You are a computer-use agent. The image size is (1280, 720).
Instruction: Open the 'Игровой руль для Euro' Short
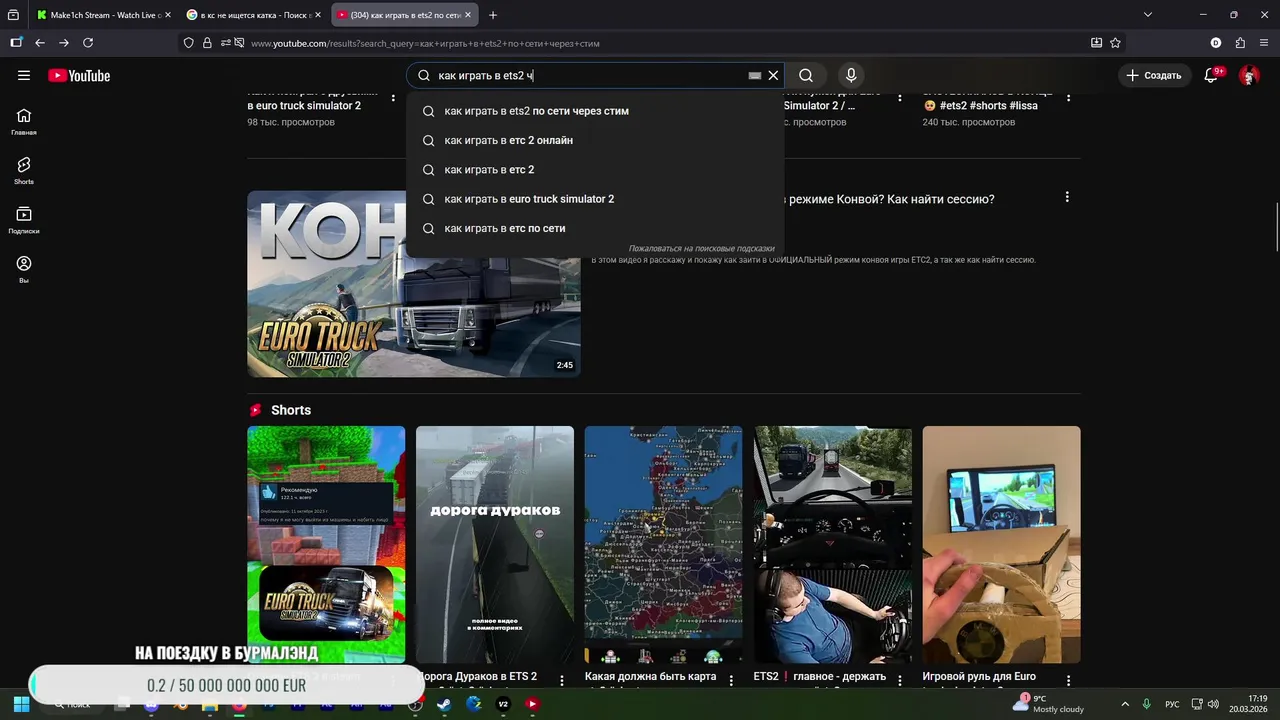point(1001,545)
